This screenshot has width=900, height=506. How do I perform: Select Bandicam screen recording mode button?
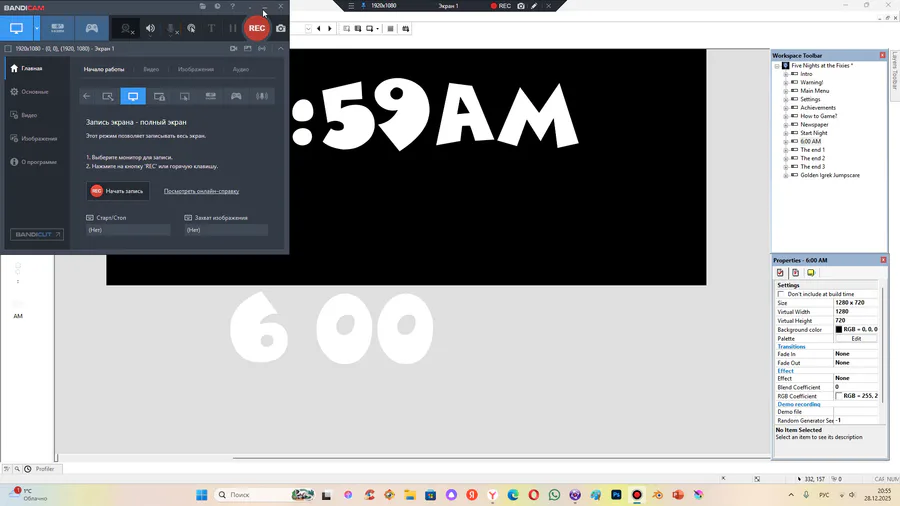tap(16, 28)
